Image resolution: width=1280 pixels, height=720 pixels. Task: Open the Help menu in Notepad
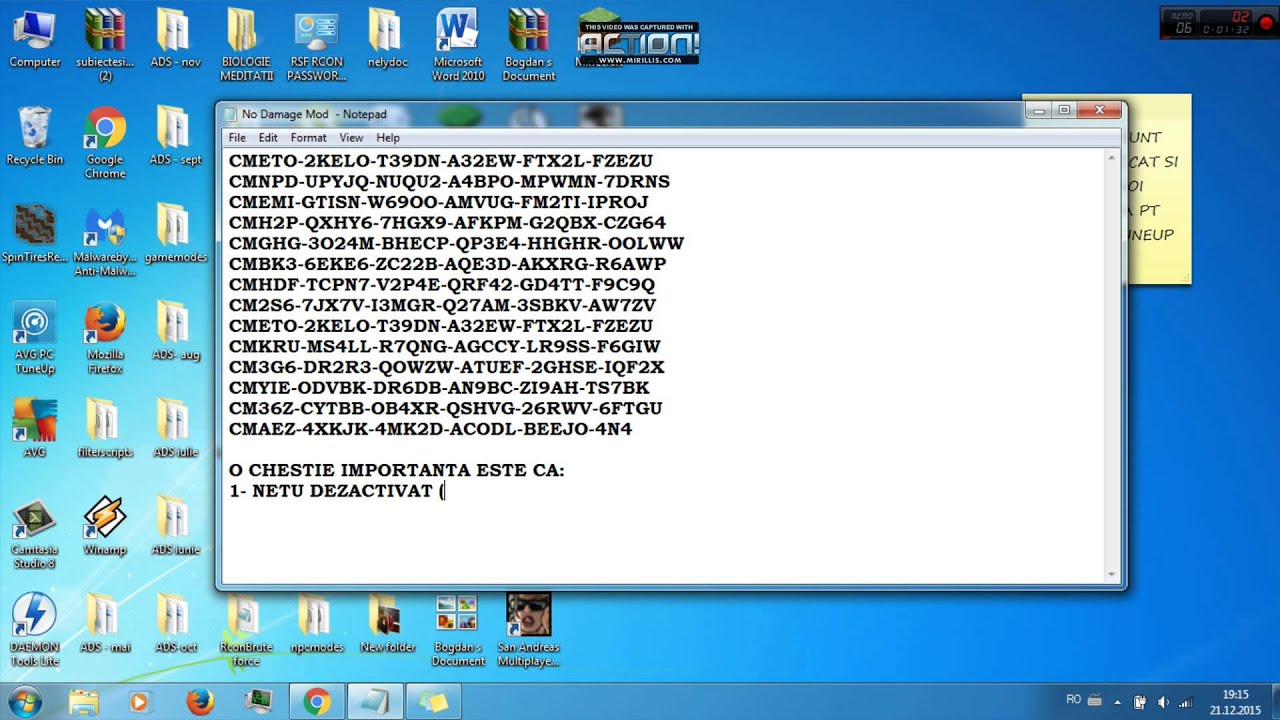coord(388,138)
